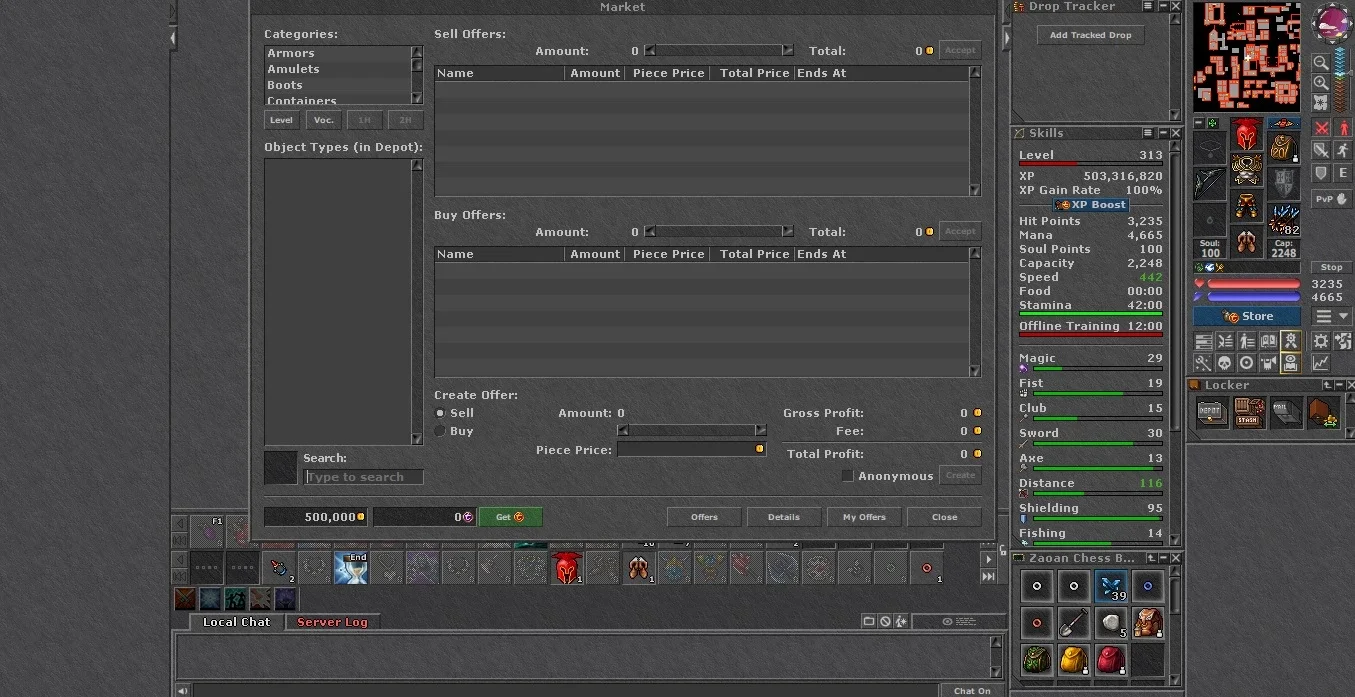
Task: Click the XP Boost button
Action: 1090,205
